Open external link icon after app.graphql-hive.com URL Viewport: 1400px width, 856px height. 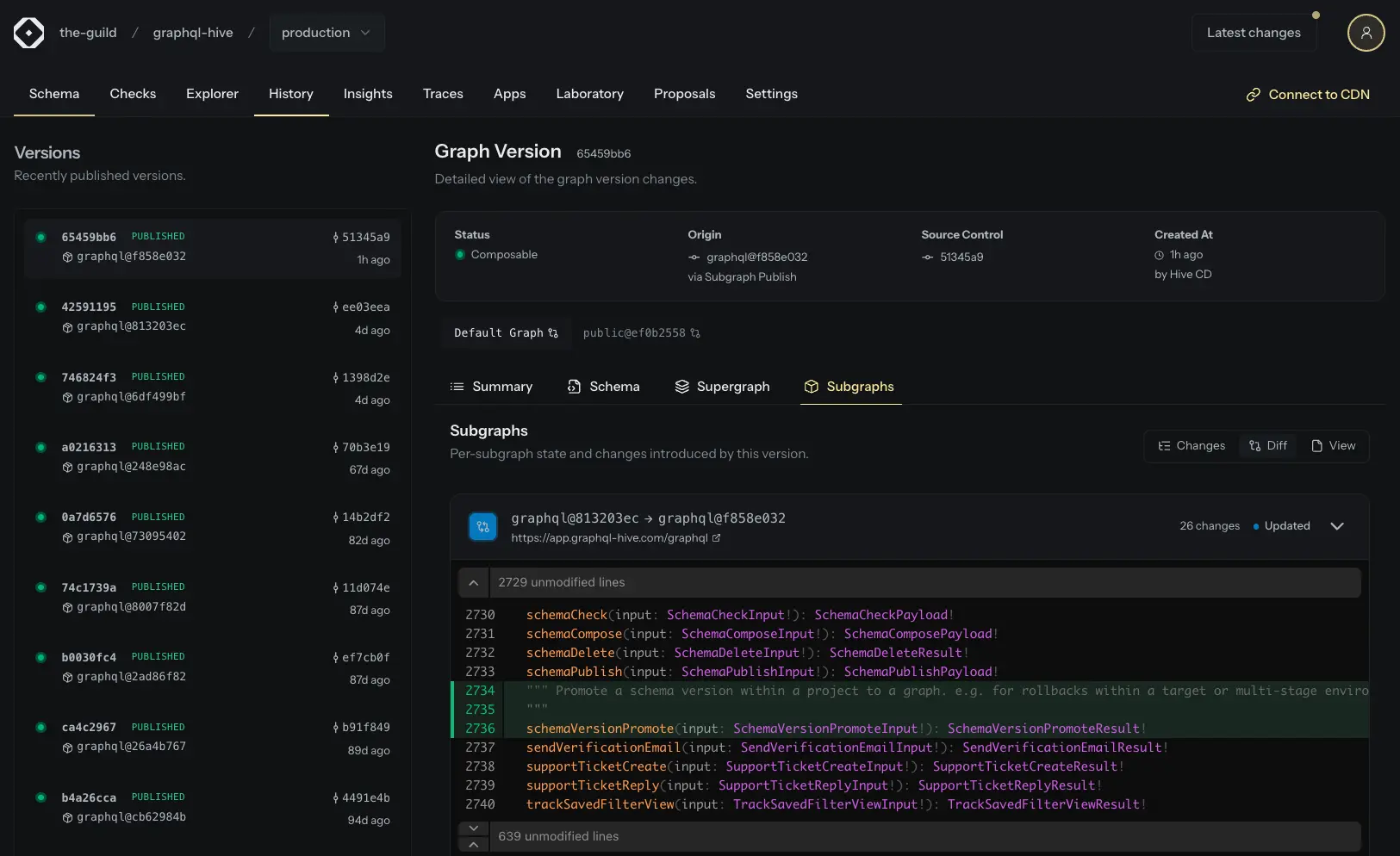[x=716, y=538]
